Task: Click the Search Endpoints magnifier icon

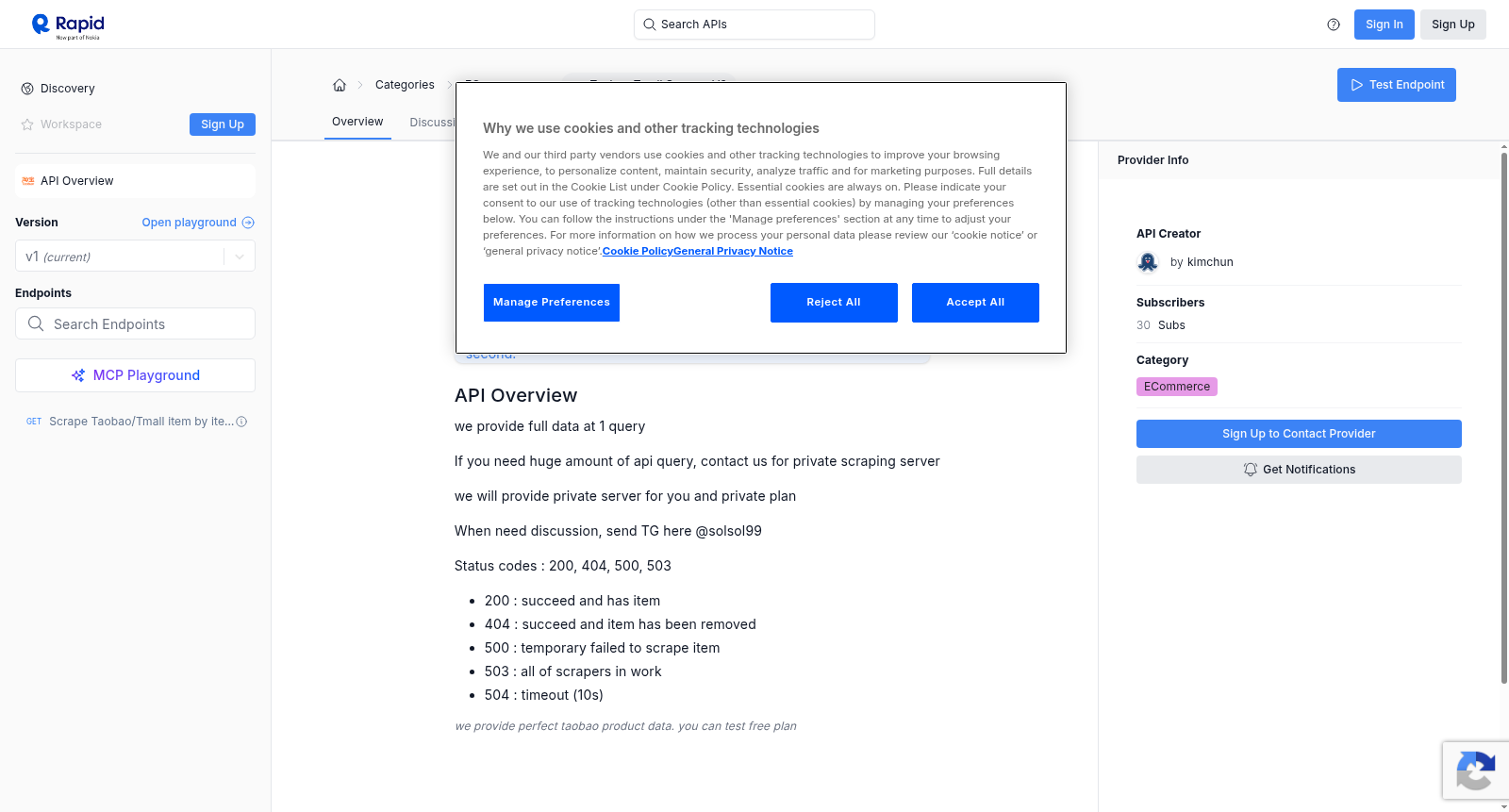Action: 36,323
